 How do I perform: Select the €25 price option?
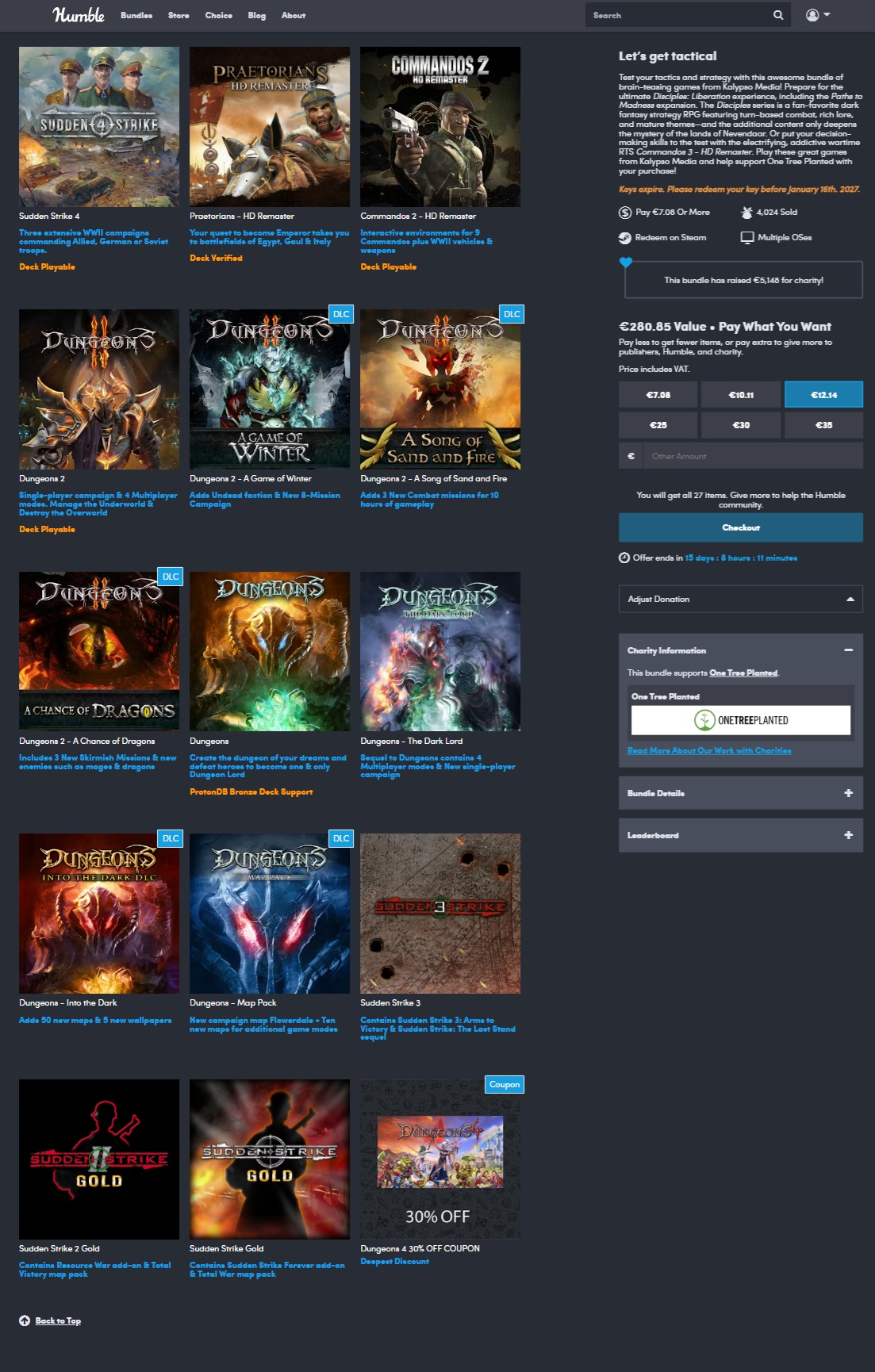658,425
